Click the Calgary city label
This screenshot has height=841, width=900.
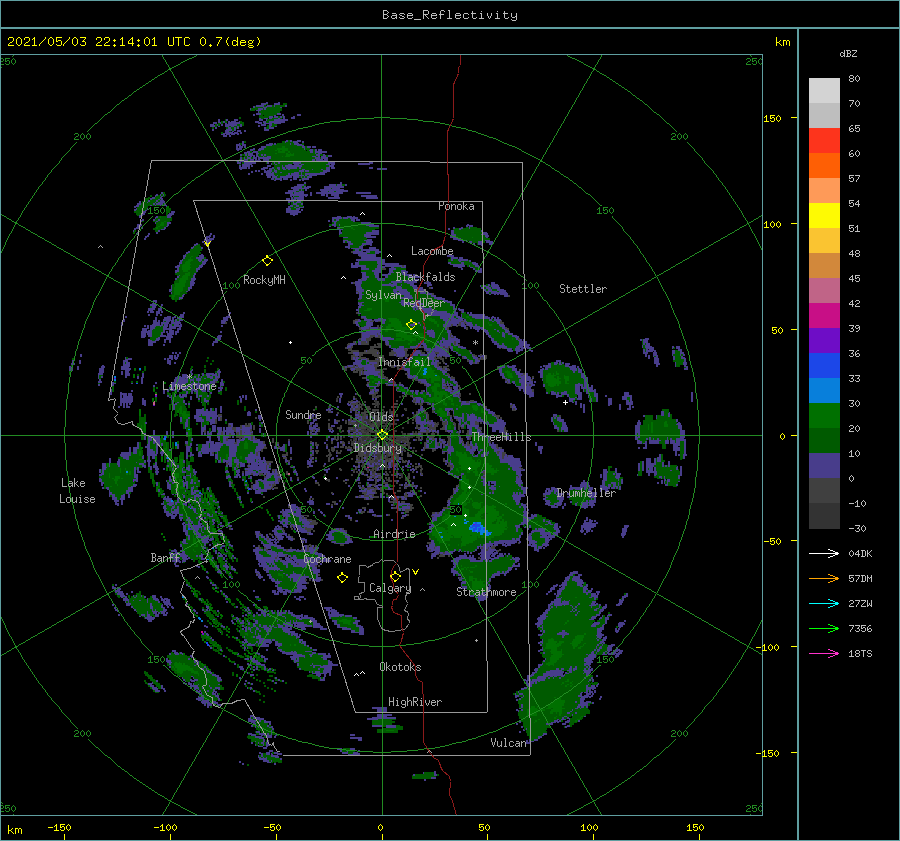390,588
